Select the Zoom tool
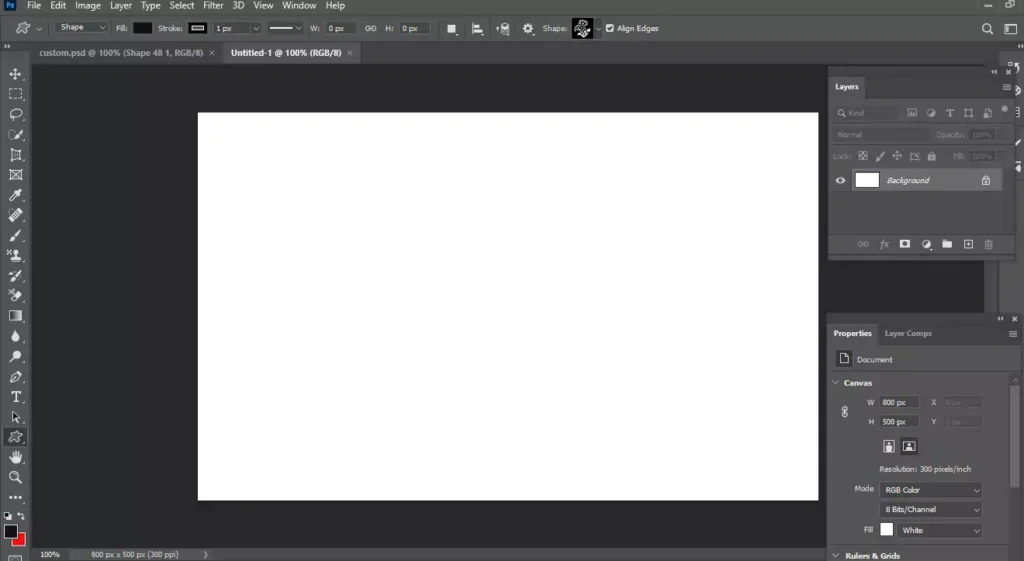The width and height of the screenshot is (1024, 561). pyautogui.click(x=16, y=477)
